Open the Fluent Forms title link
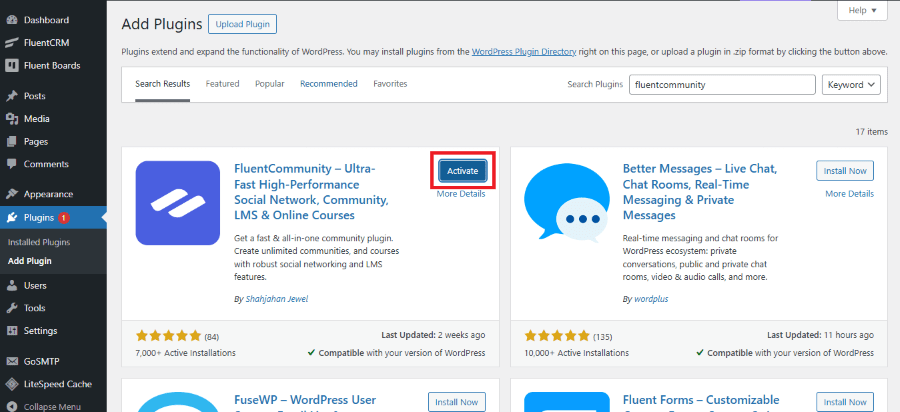This screenshot has height=412, width=900. tap(701, 400)
